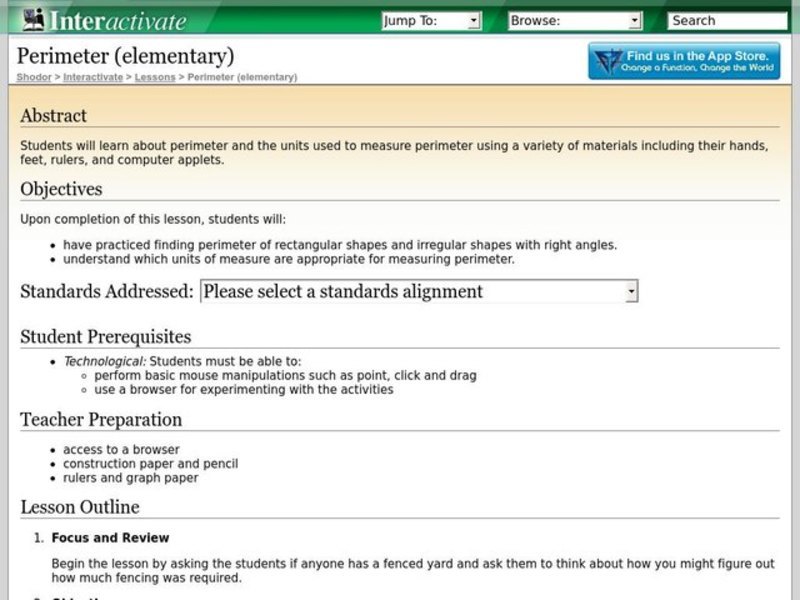Follow the Shodor breadcrumb link

point(32,77)
